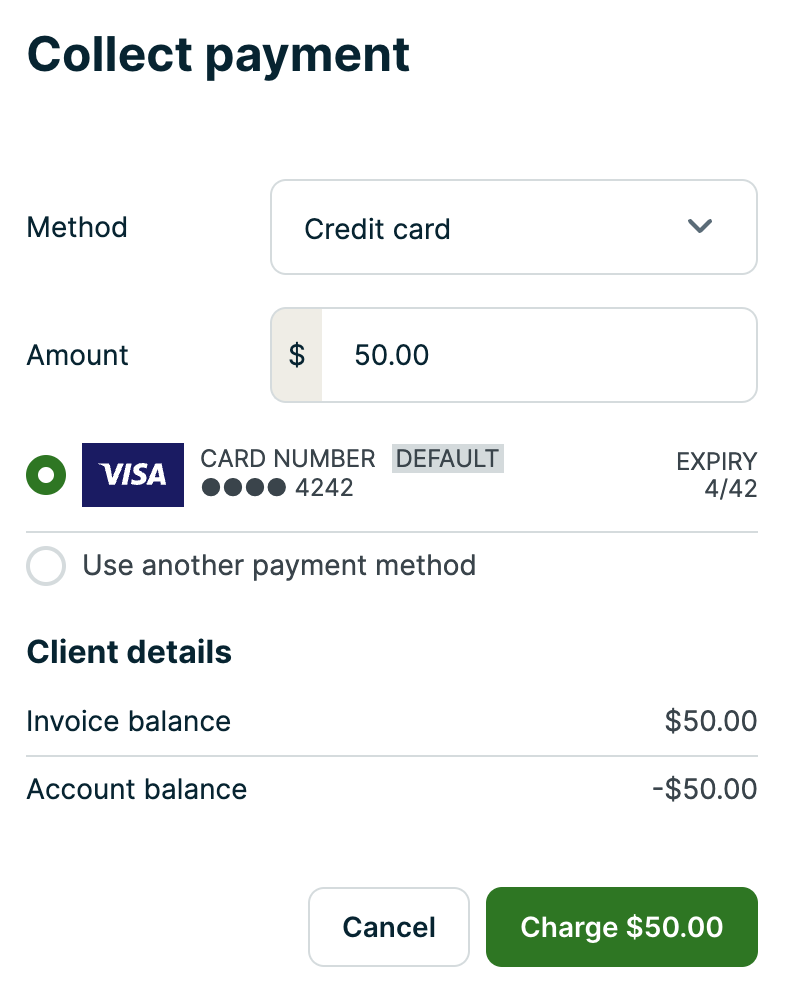Open the Method dropdown showing Credit card
Viewport: 786px width, 994px height.
[x=513, y=228]
